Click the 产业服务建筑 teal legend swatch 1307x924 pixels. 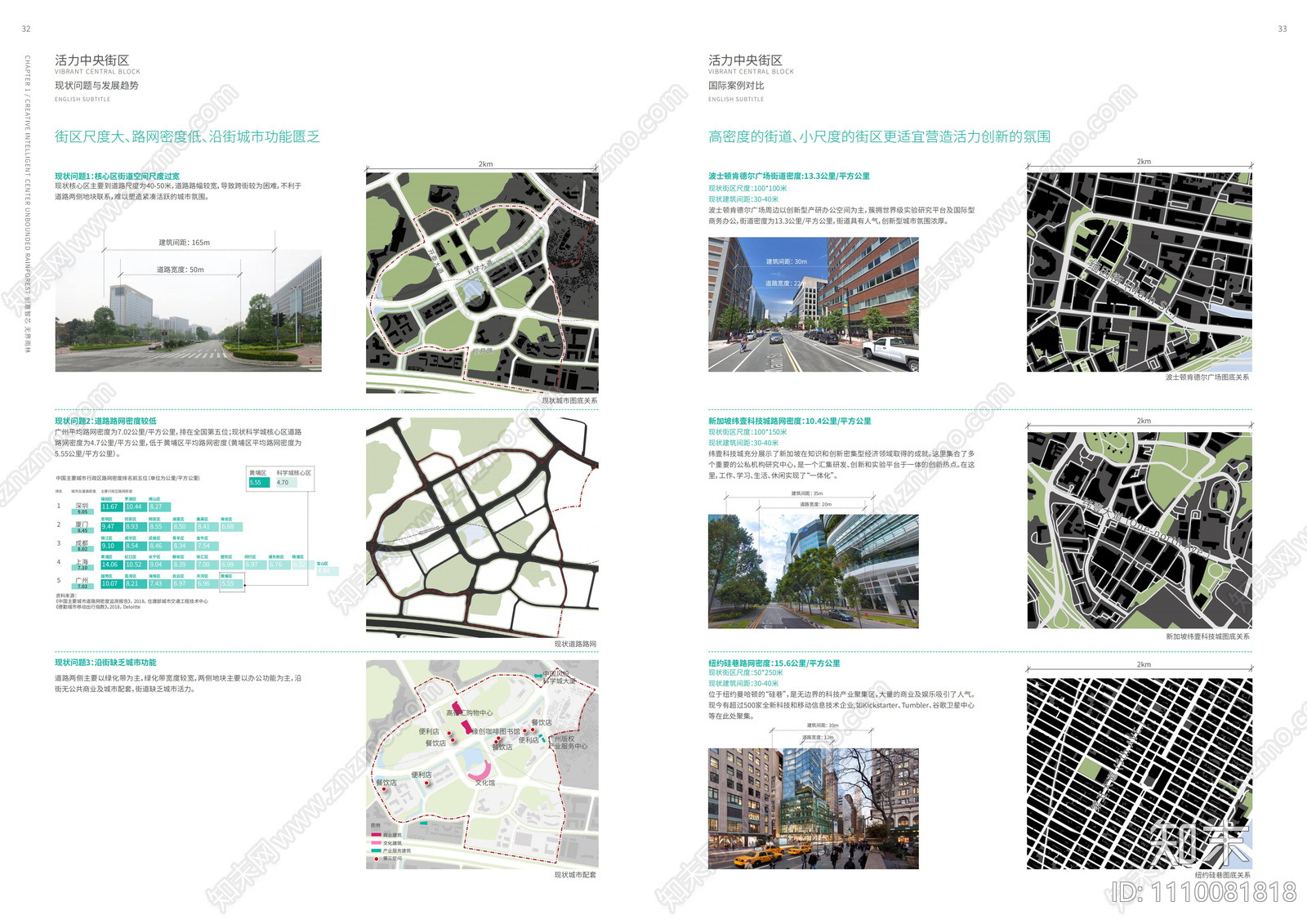pos(376,850)
